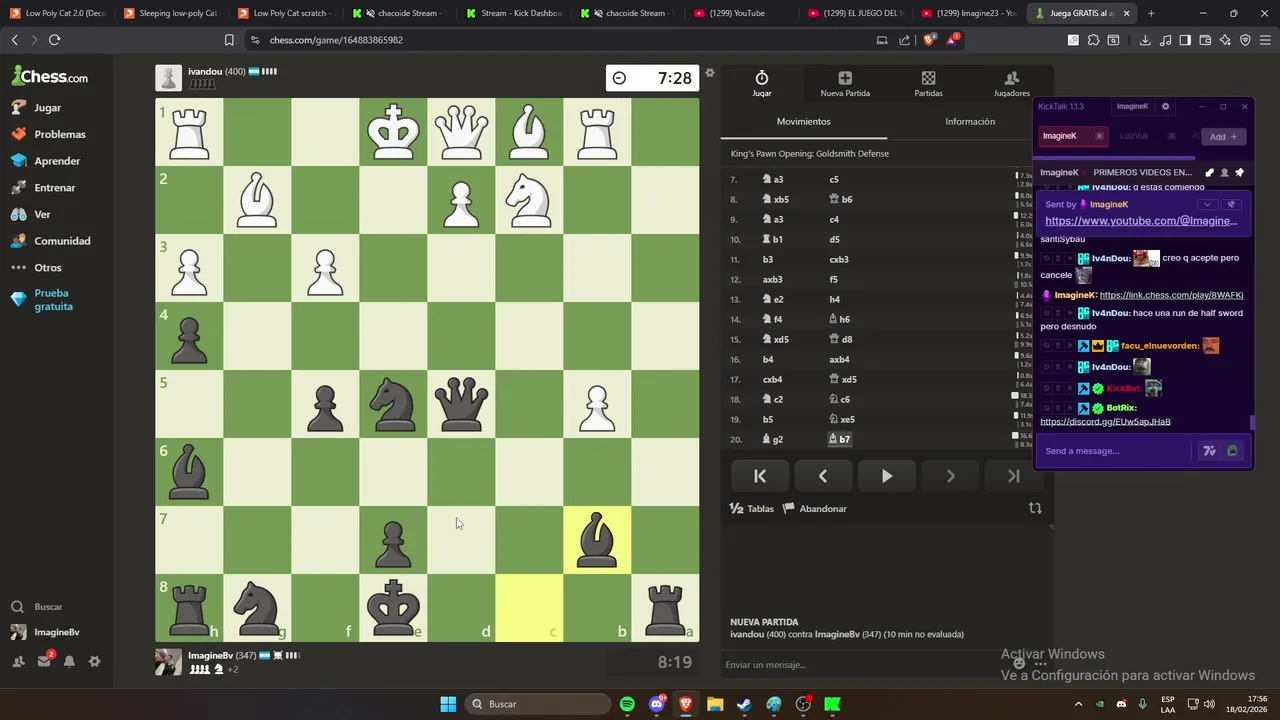Switch to the Información tab
This screenshot has width=1280, height=720.
(970, 122)
